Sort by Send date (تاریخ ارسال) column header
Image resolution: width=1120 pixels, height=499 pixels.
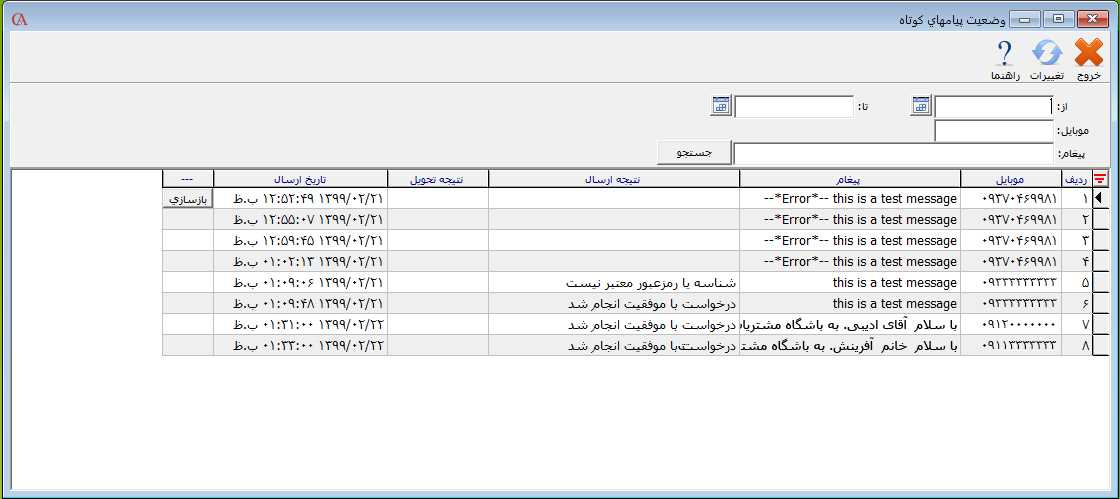pyautogui.click(x=300, y=179)
